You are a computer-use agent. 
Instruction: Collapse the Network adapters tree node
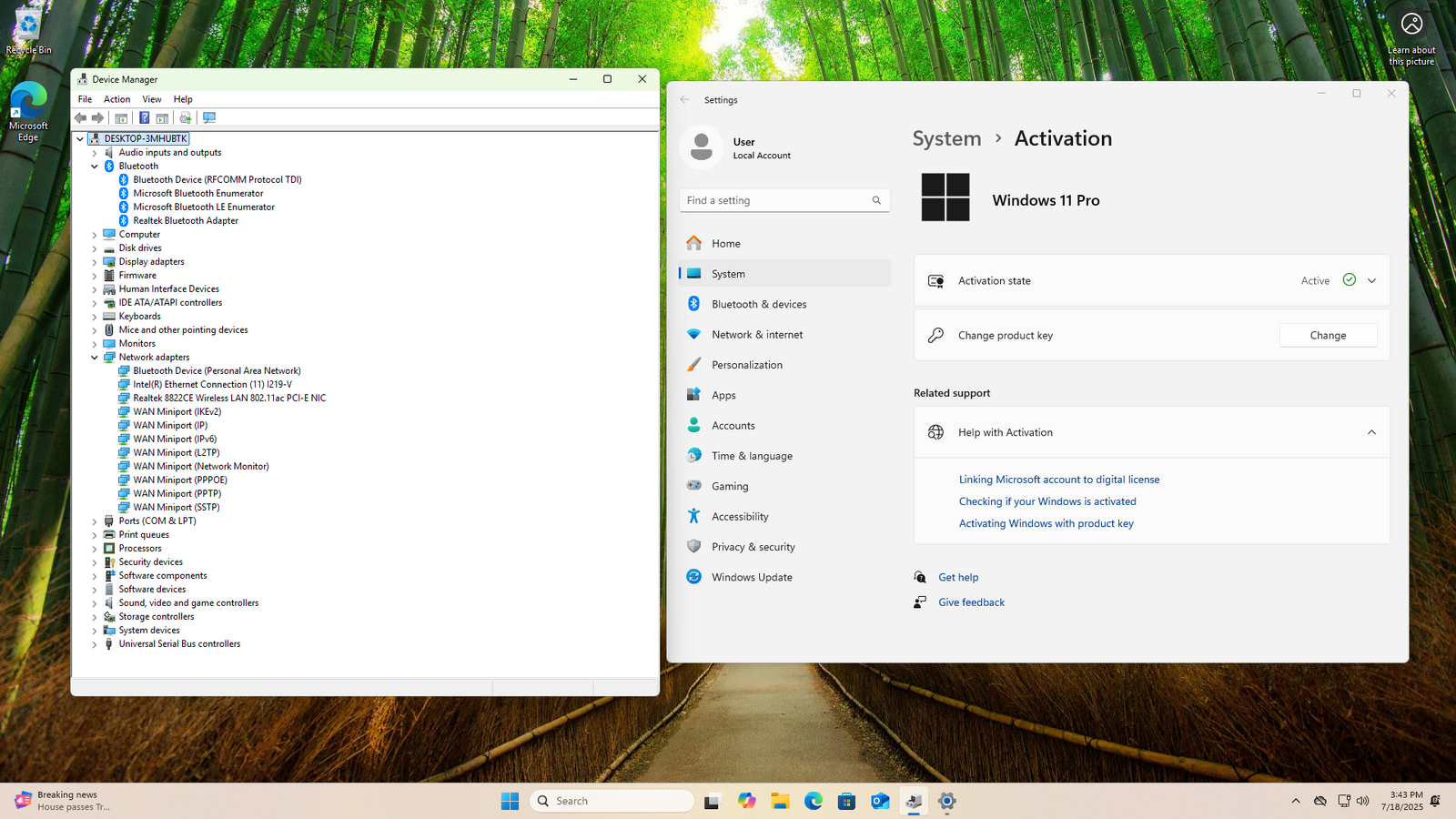(x=95, y=358)
